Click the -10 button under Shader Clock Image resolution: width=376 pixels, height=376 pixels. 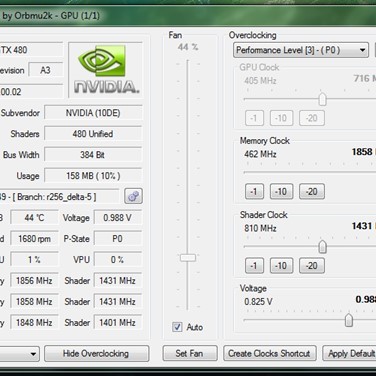coord(281,266)
